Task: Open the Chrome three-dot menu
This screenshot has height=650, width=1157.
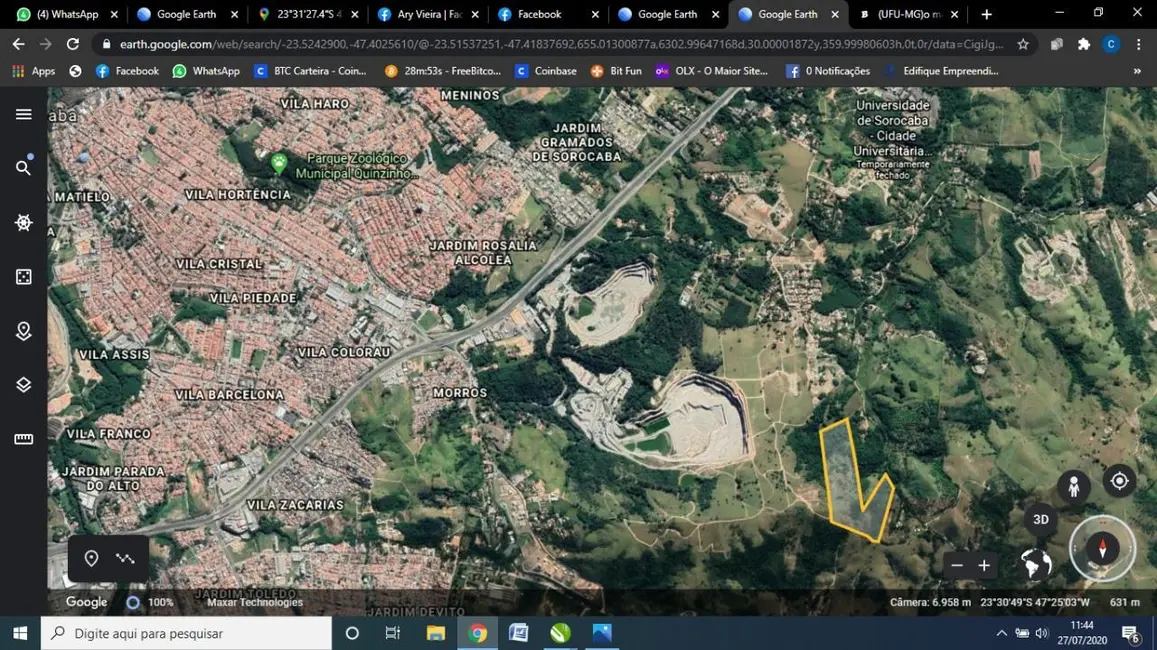Action: tap(1139, 45)
